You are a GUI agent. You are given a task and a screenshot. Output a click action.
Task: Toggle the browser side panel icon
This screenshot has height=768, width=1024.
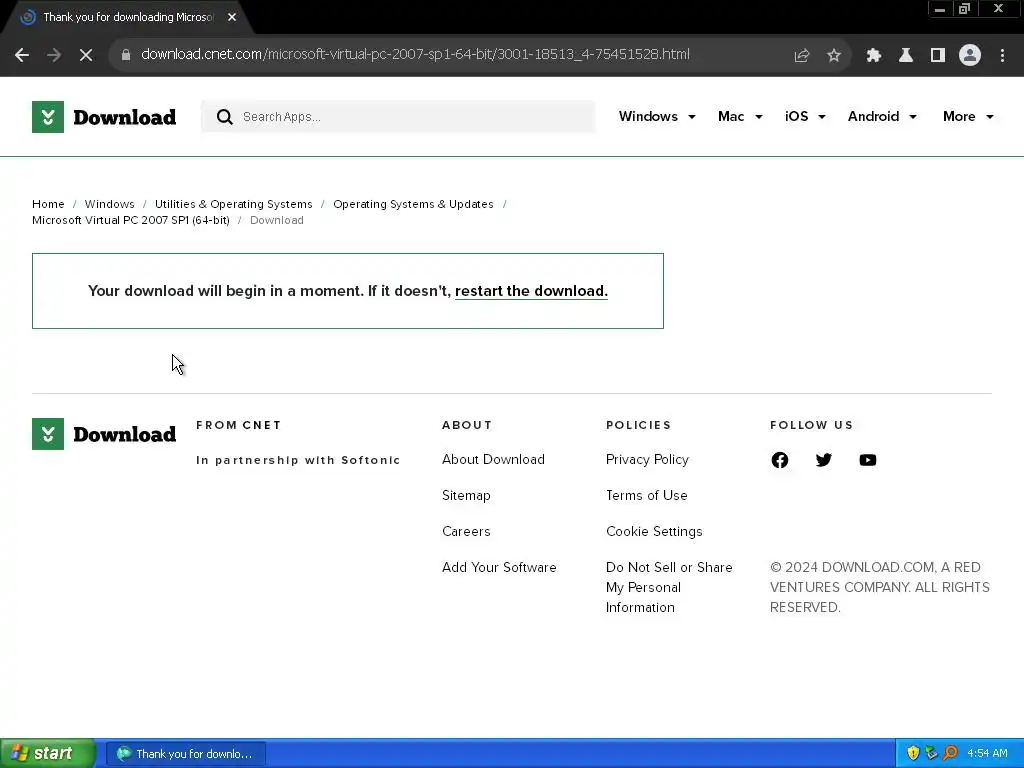coord(938,56)
